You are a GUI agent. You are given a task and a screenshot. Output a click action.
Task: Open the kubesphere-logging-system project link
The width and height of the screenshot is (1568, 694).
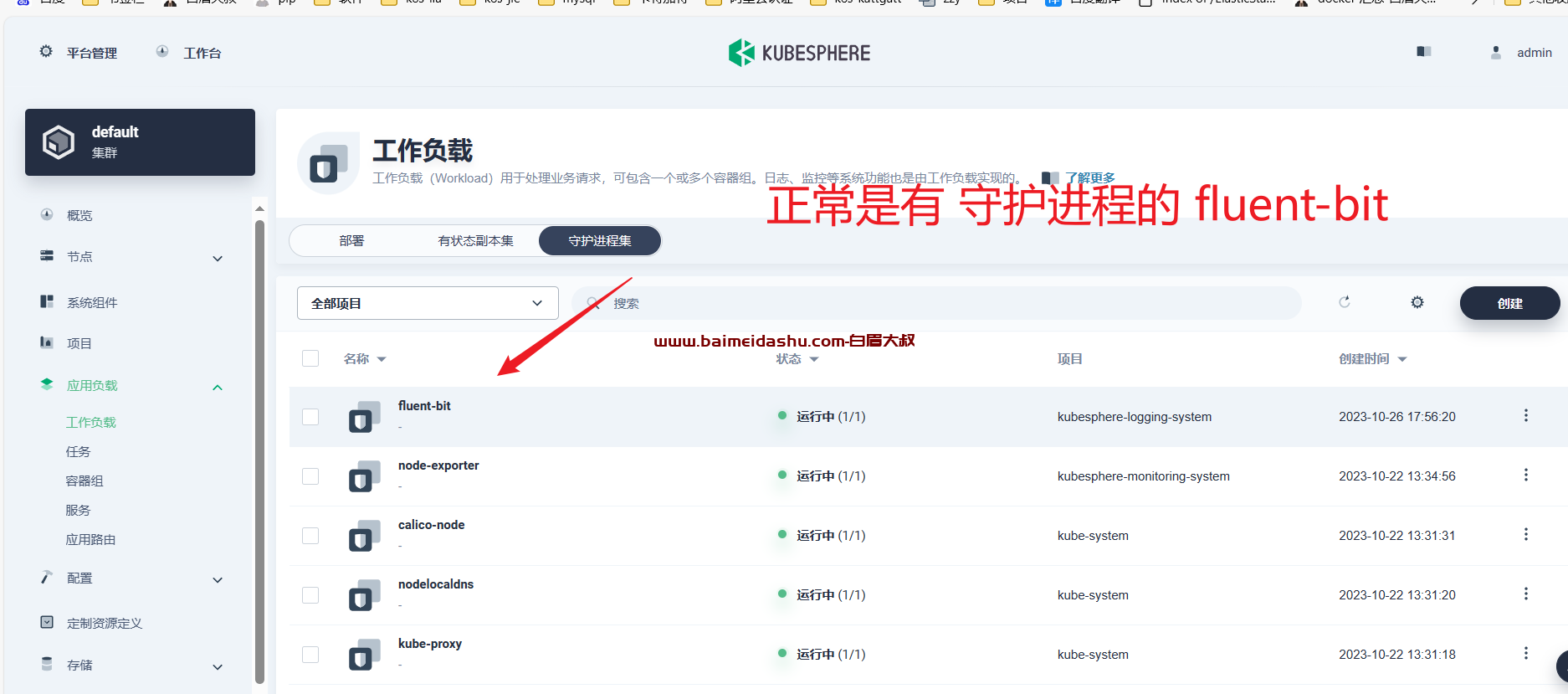click(1135, 417)
